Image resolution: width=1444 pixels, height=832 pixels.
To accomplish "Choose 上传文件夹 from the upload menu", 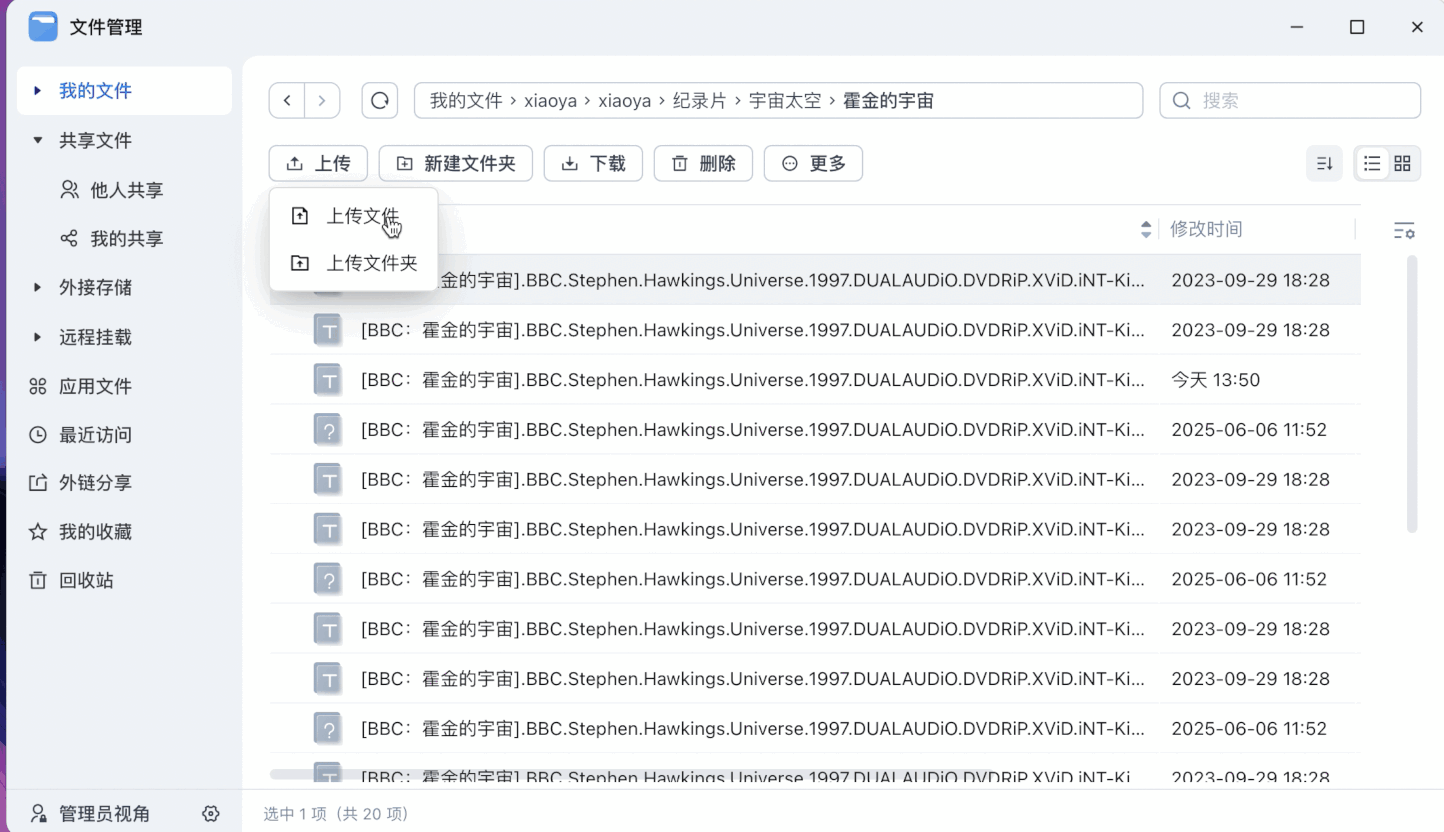I will click(x=371, y=263).
